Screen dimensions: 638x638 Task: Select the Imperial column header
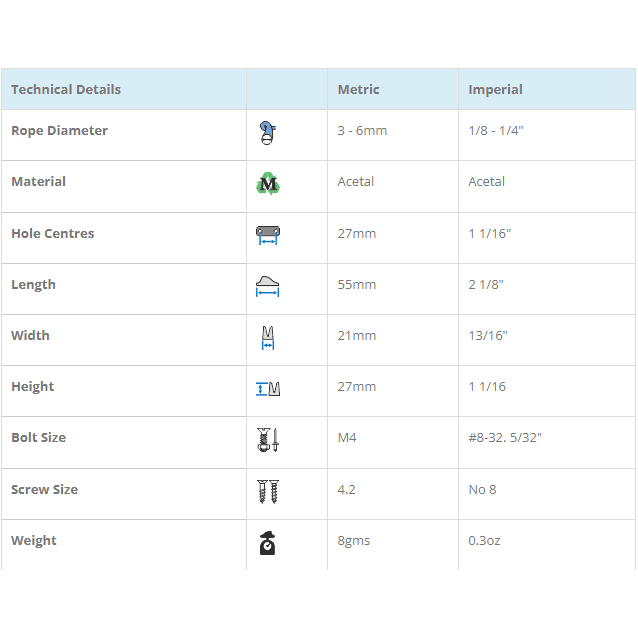pyautogui.click(x=495, y=90)
